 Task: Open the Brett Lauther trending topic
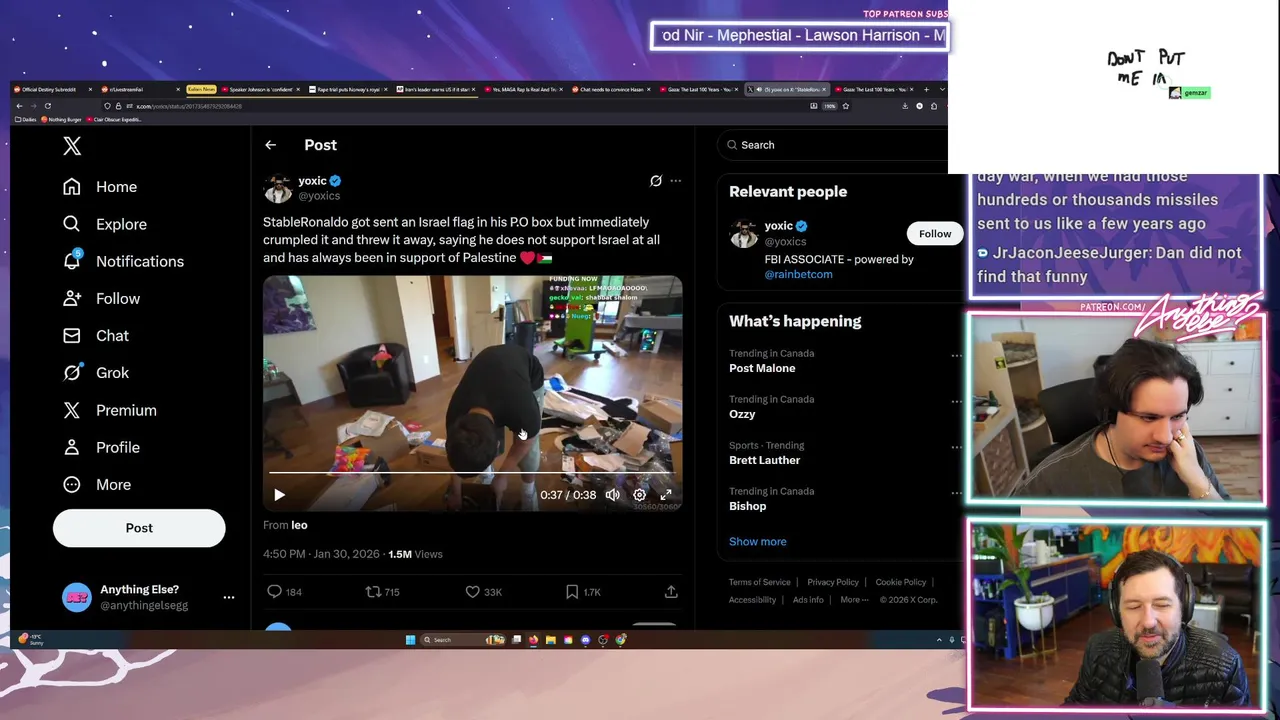[764, 460]
